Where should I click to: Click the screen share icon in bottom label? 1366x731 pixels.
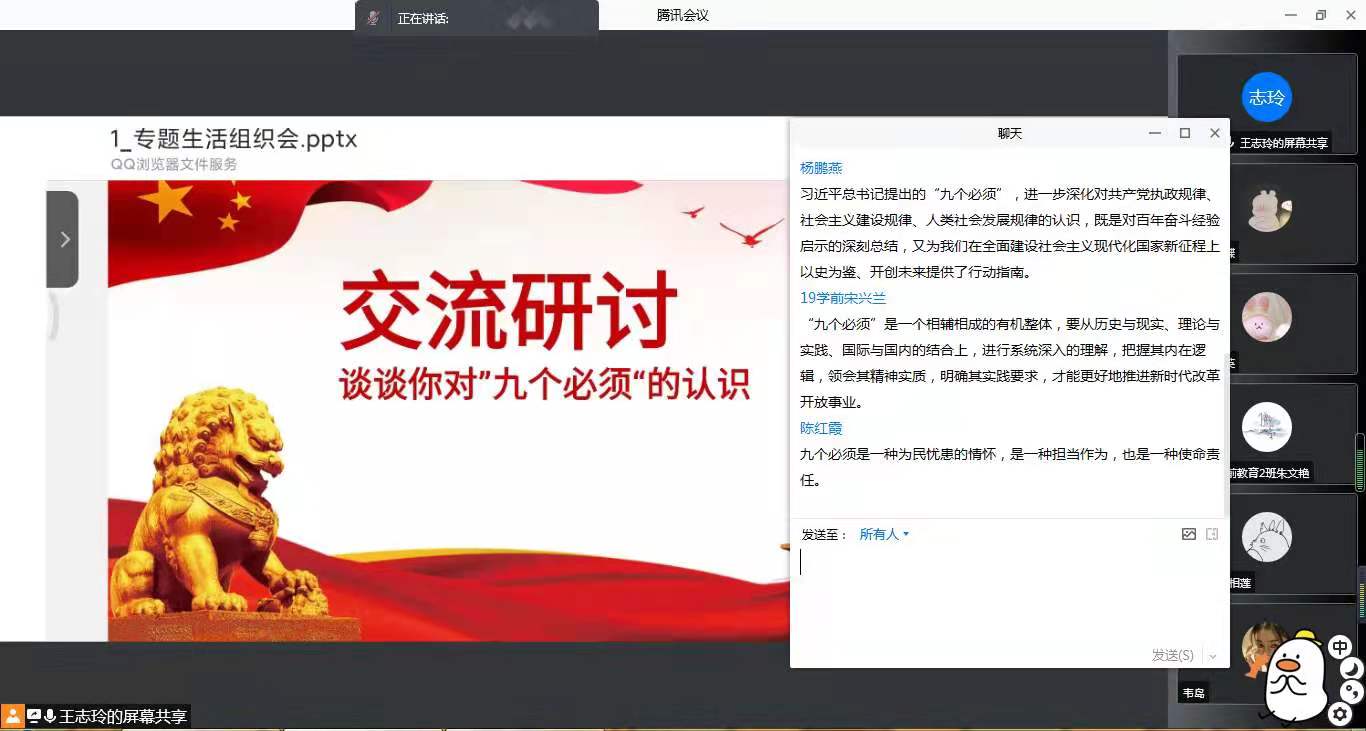pos(34,716)
